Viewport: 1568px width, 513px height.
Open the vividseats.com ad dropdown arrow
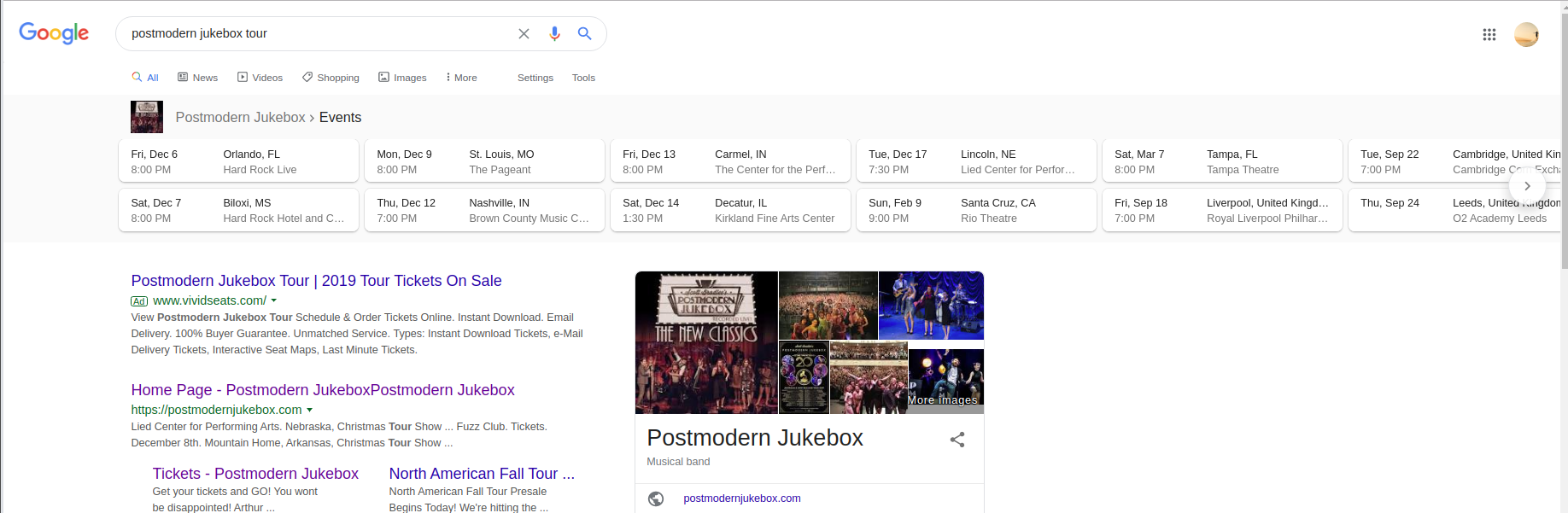274,300
